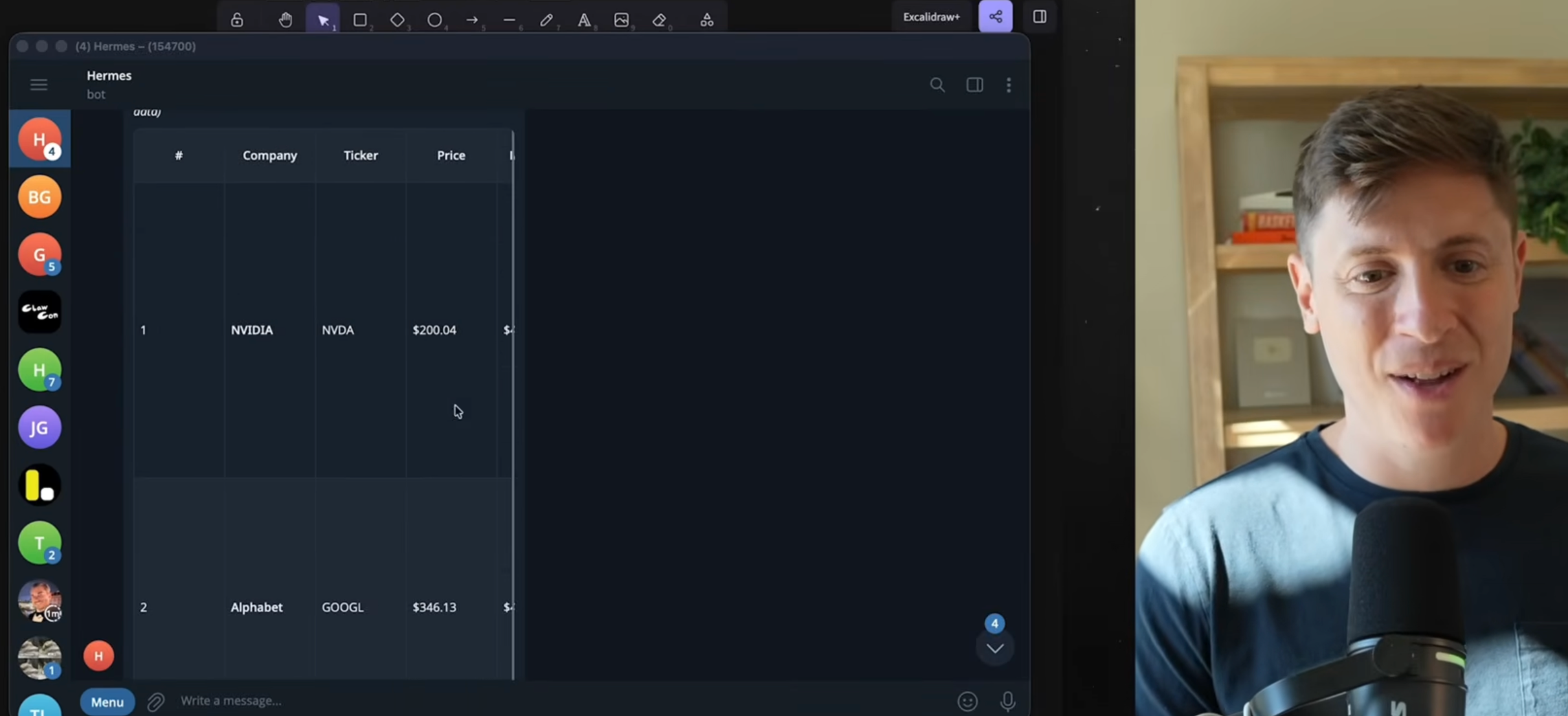Click the small H sender avatar beside the table
Viewport: 1568px width, 716px height.
pyautogui.click(x=98, y=656)
